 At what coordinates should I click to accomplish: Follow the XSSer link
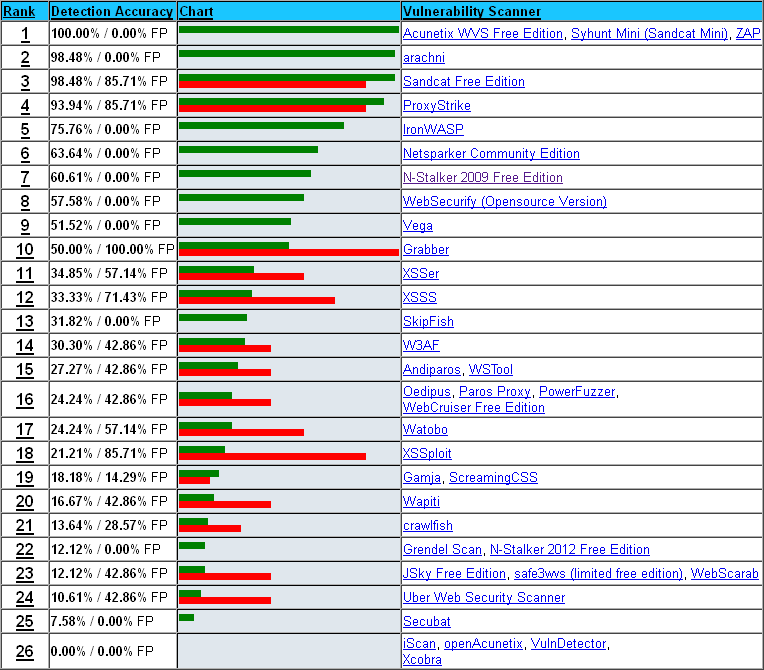coord(421,273)
